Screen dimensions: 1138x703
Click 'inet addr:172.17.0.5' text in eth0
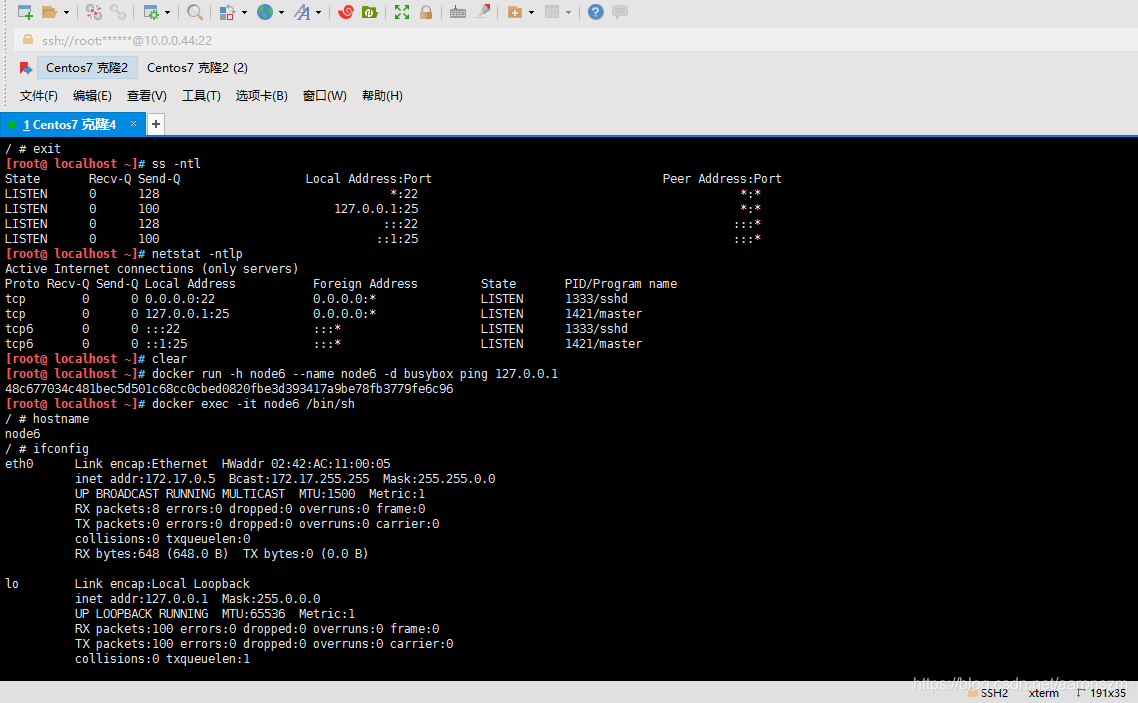click(x=145, y=479)
